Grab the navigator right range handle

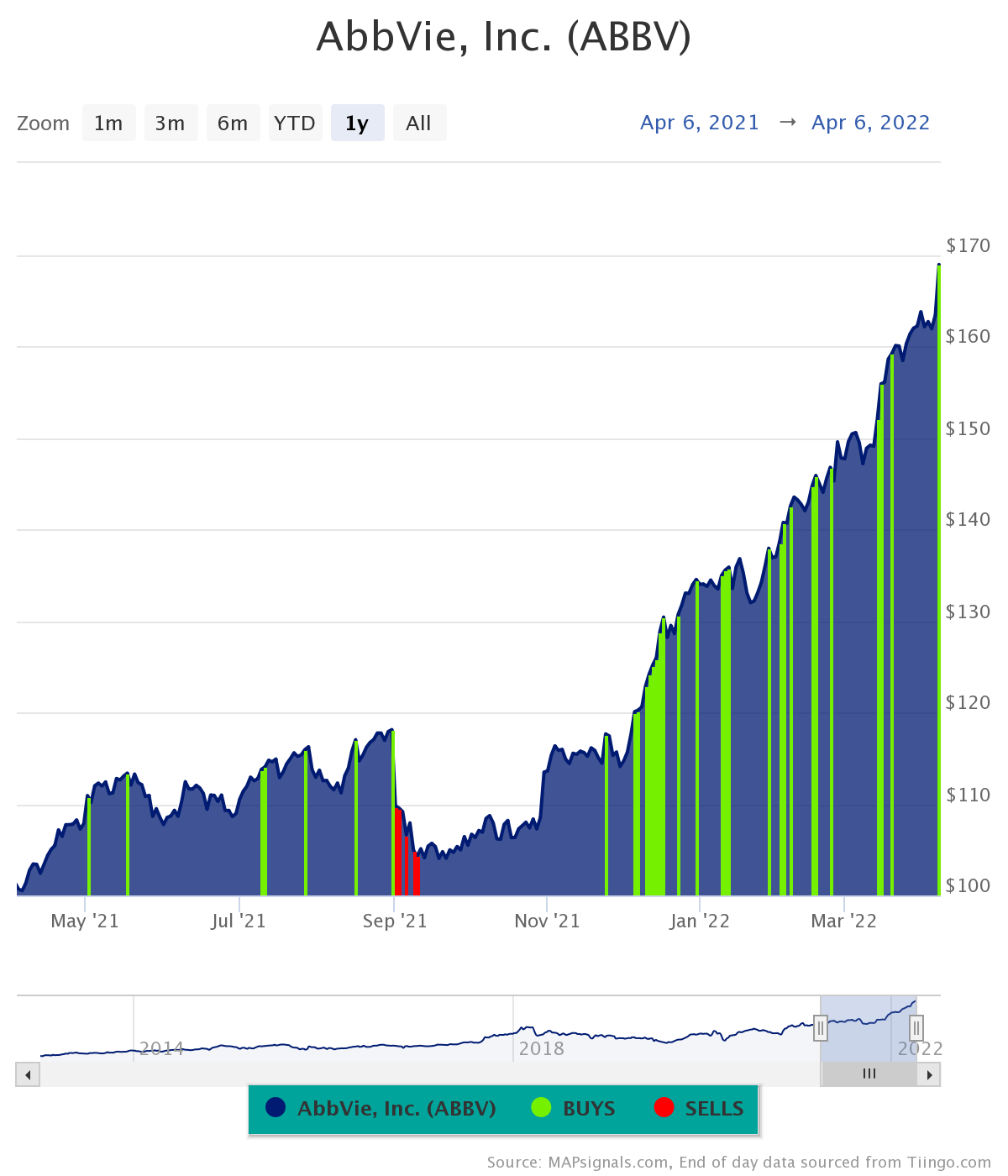pos(916,1027)
